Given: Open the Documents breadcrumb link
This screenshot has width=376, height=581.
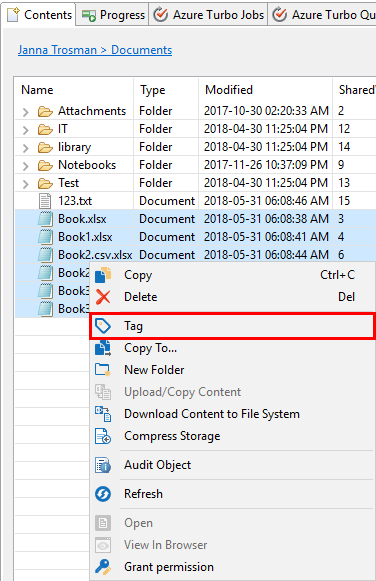Looking at the screenshot, I should [x=142, y=50].
